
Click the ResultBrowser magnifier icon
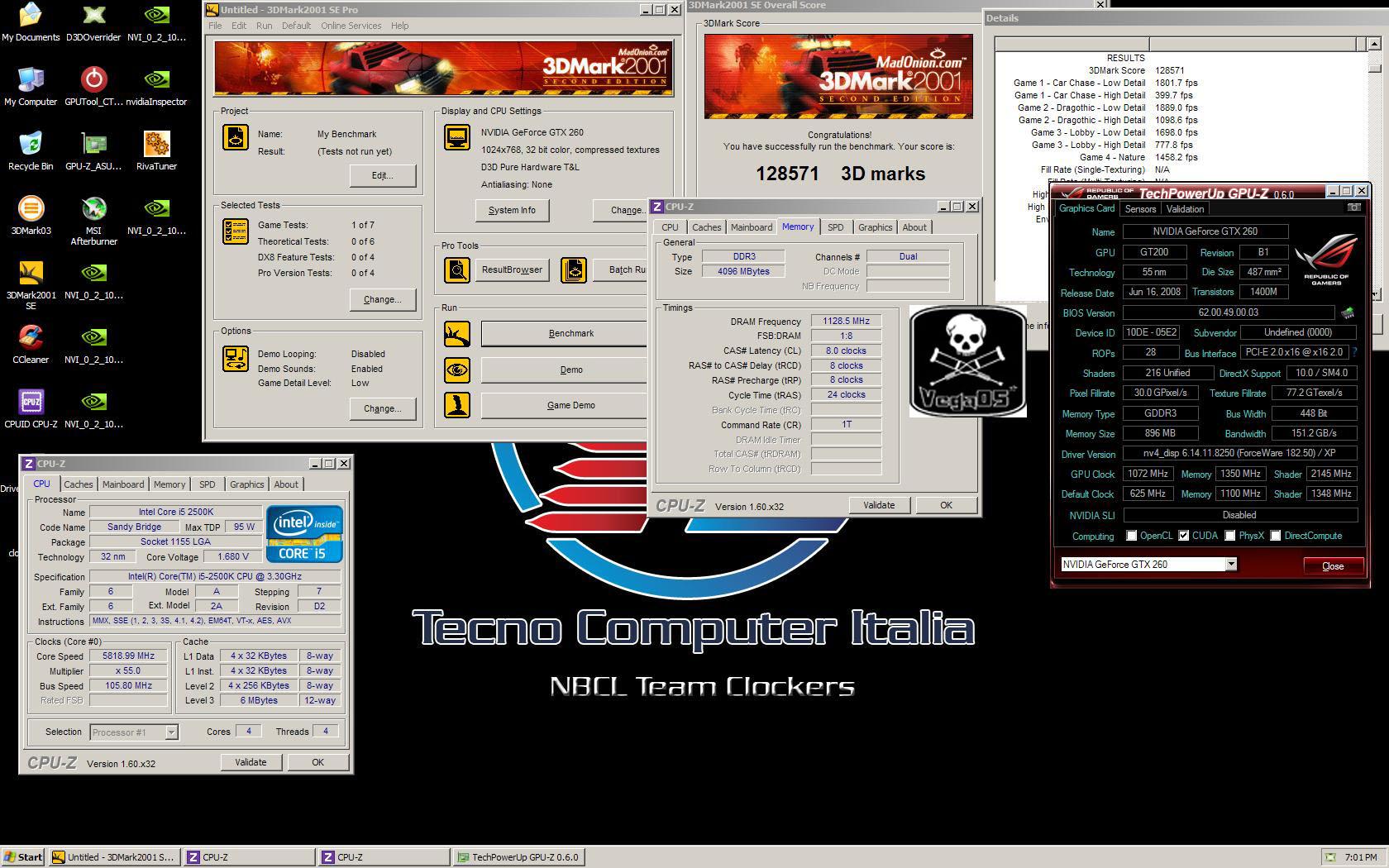(x=457, y=269)
